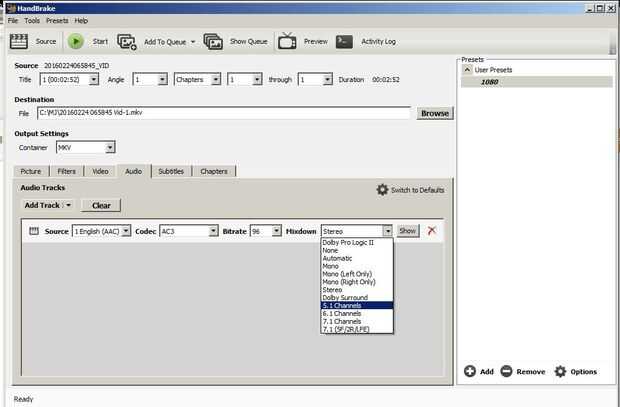
Task: Open the Activity Log terminal icon
Action: (x=344, y=42)
